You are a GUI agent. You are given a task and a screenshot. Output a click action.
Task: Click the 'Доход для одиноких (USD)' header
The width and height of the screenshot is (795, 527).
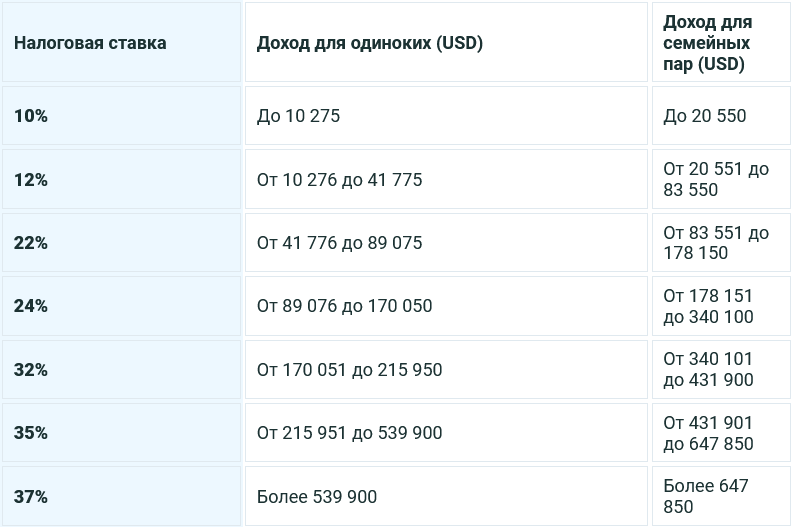(370, 43)
